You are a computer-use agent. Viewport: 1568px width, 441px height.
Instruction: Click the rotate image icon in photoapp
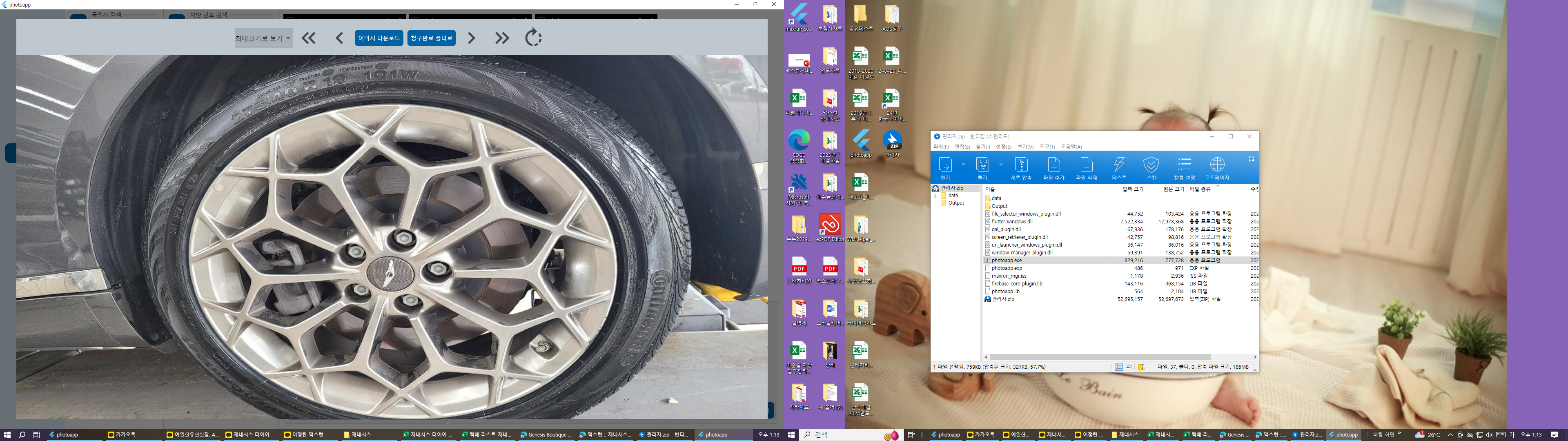533,38
